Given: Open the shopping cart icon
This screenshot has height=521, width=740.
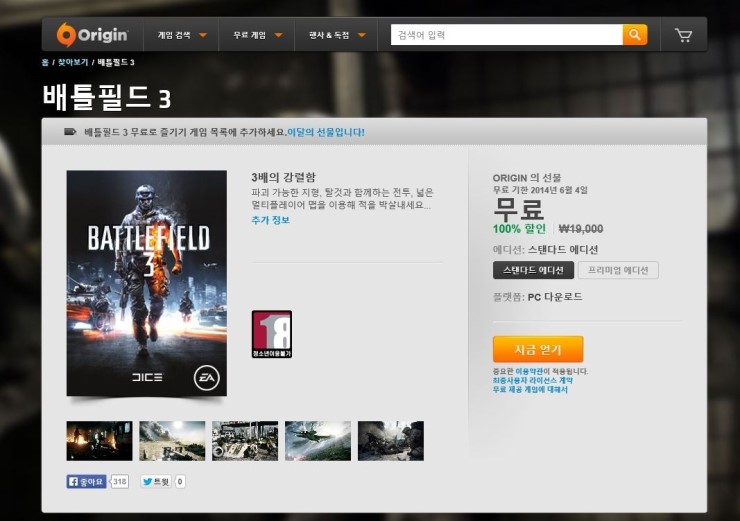Looking at the screenshot, I should (x=683, y=35).
